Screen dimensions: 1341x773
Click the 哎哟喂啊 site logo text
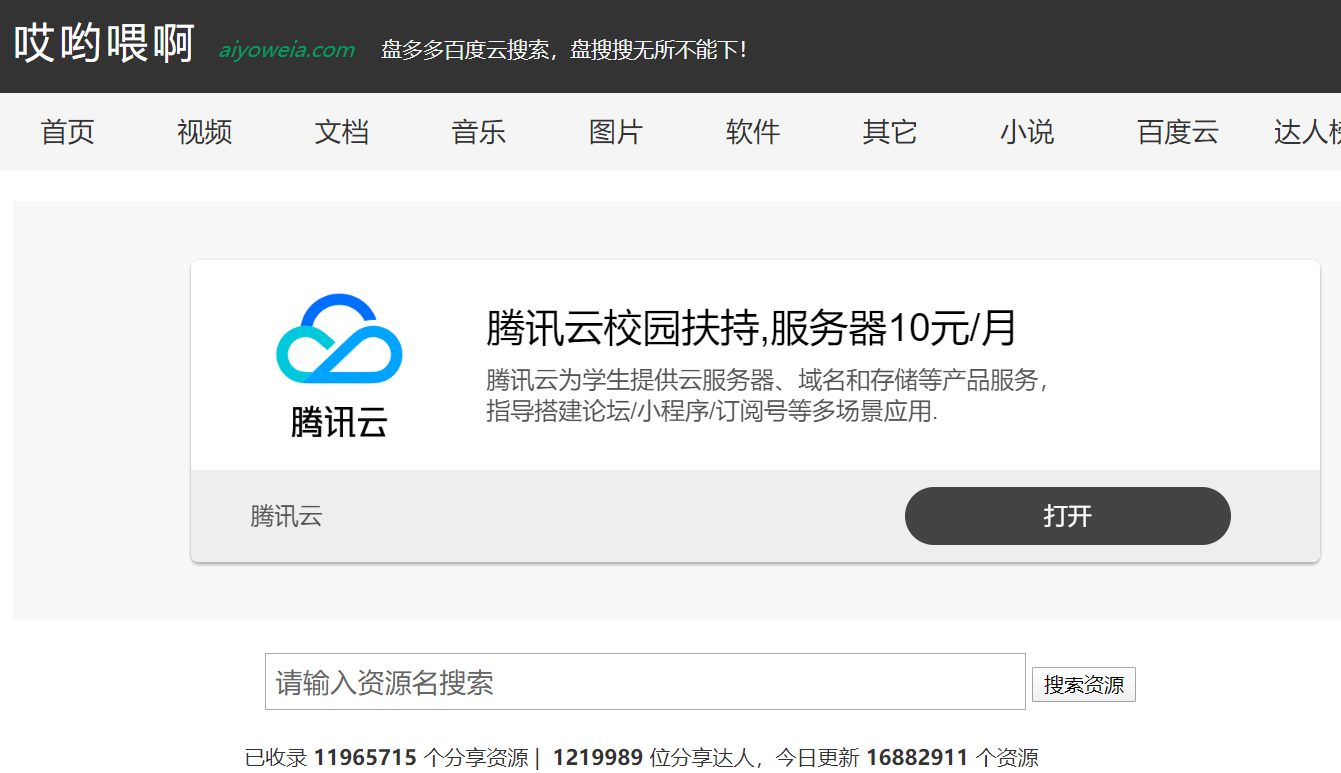click(x=104, y=44)
